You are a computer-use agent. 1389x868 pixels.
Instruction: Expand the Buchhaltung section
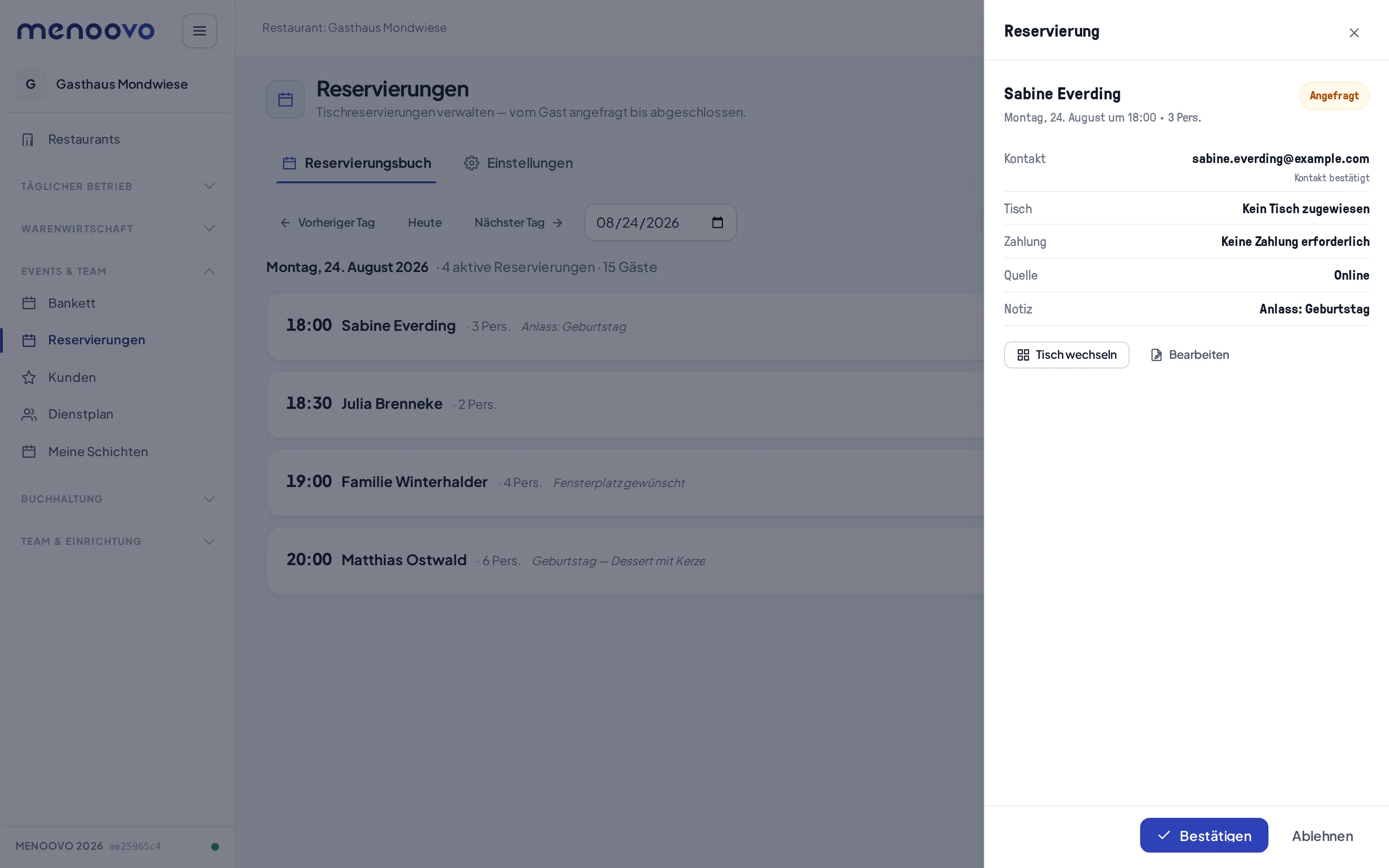click(118, 499)
